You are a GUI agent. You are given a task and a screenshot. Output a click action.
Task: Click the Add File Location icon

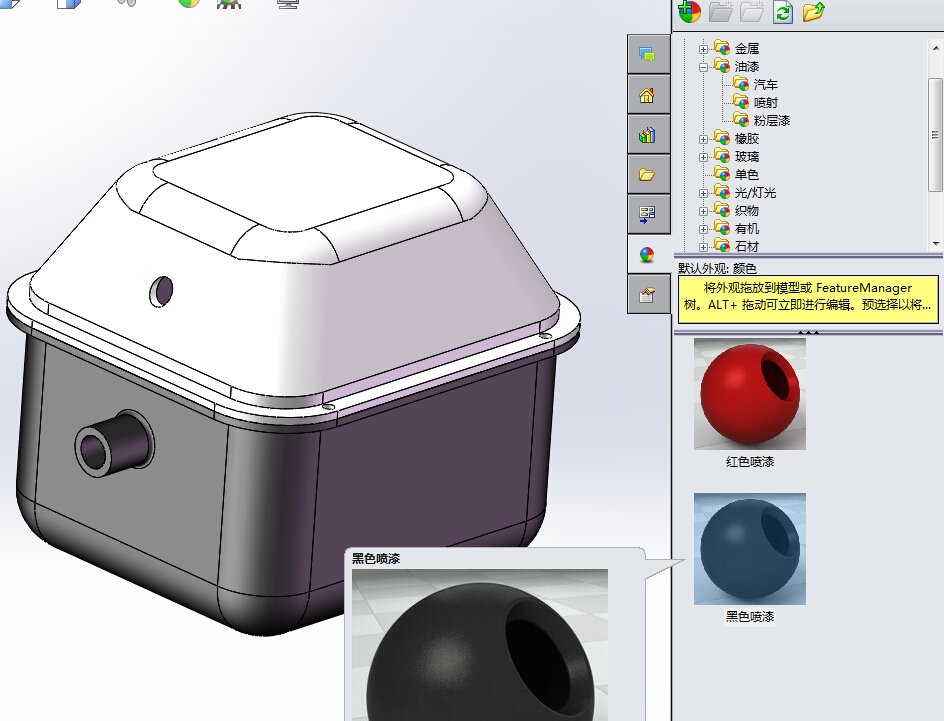coord(689,11)
